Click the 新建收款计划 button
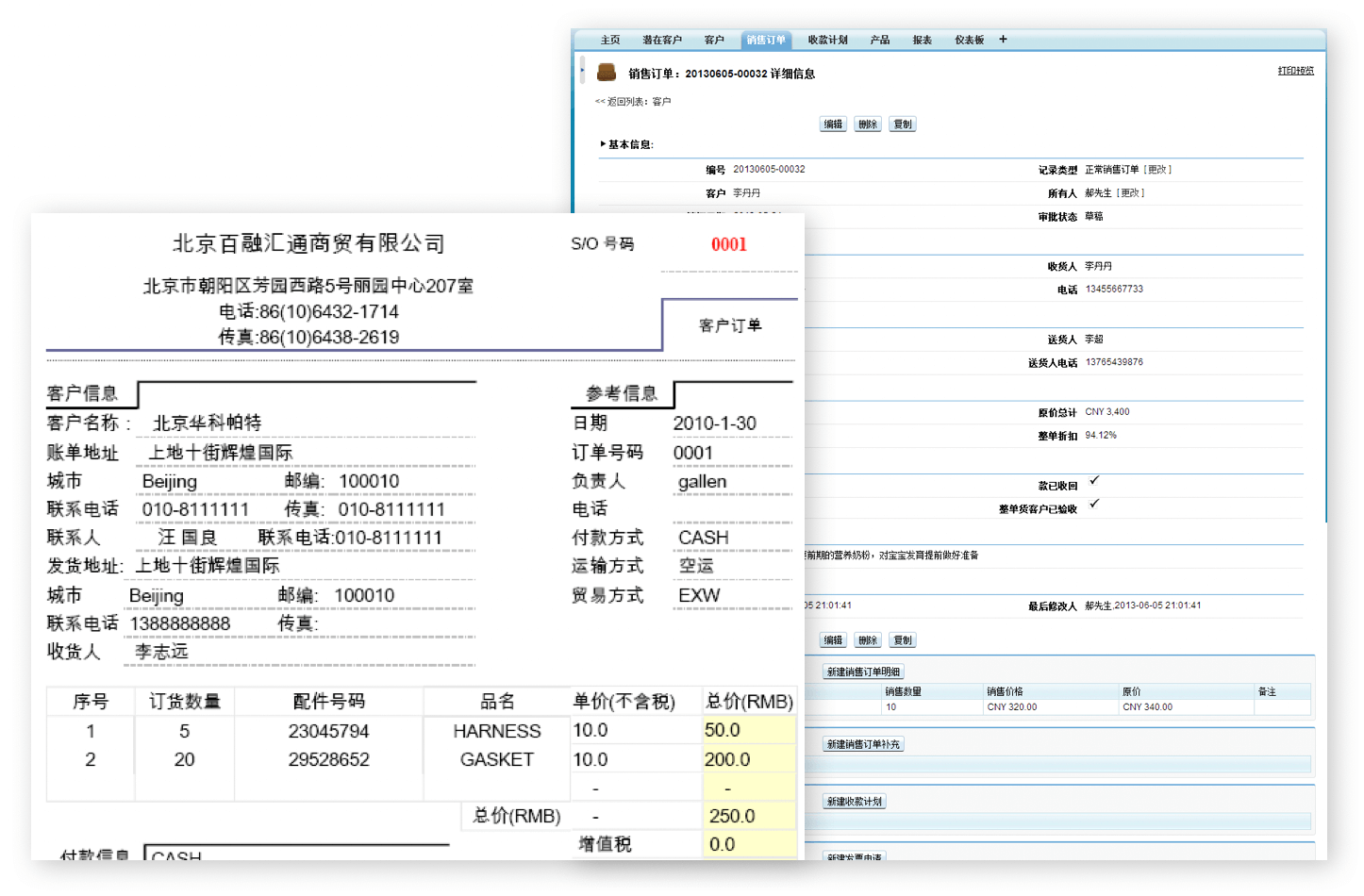The image size is (1364, 896). click(x=855, y=802)
